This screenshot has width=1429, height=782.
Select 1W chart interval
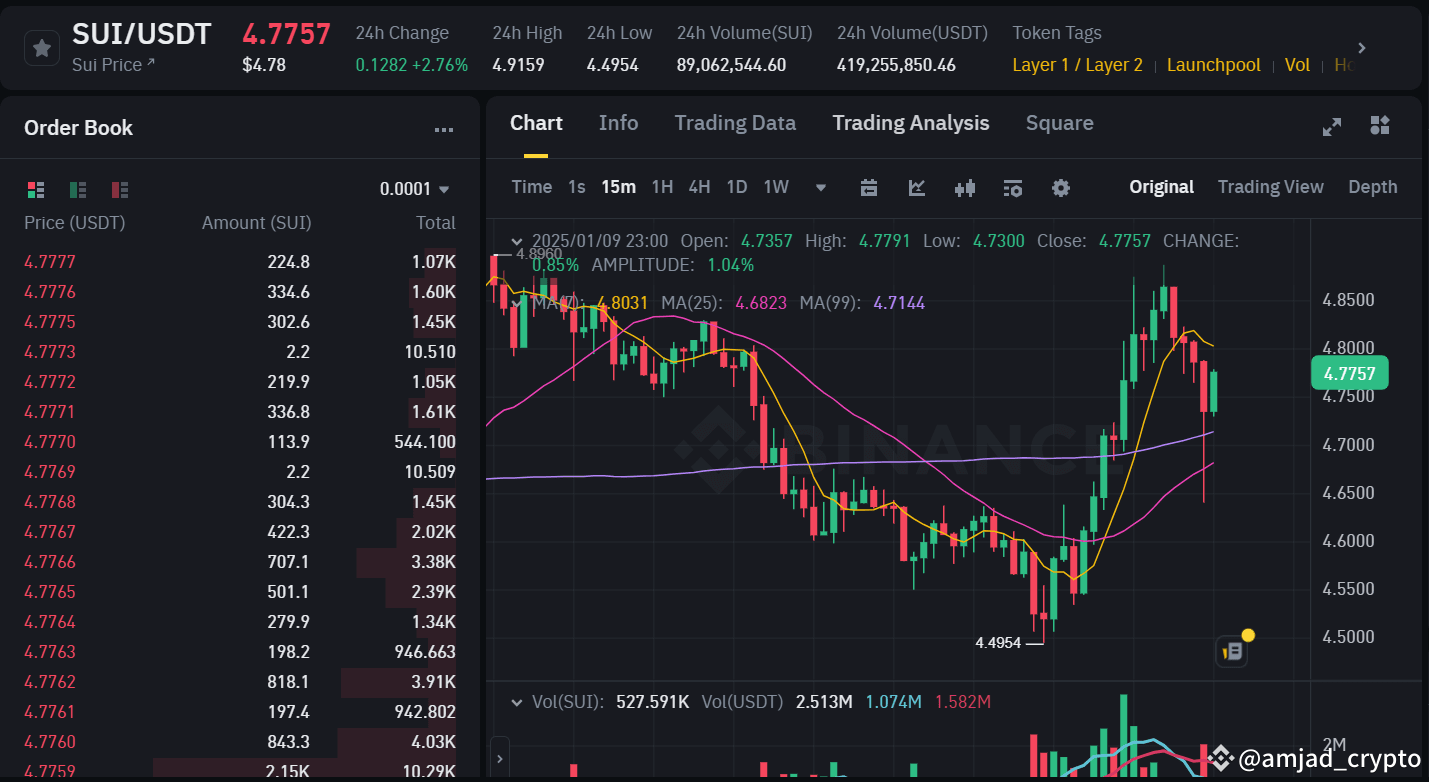tap(776, 187)
